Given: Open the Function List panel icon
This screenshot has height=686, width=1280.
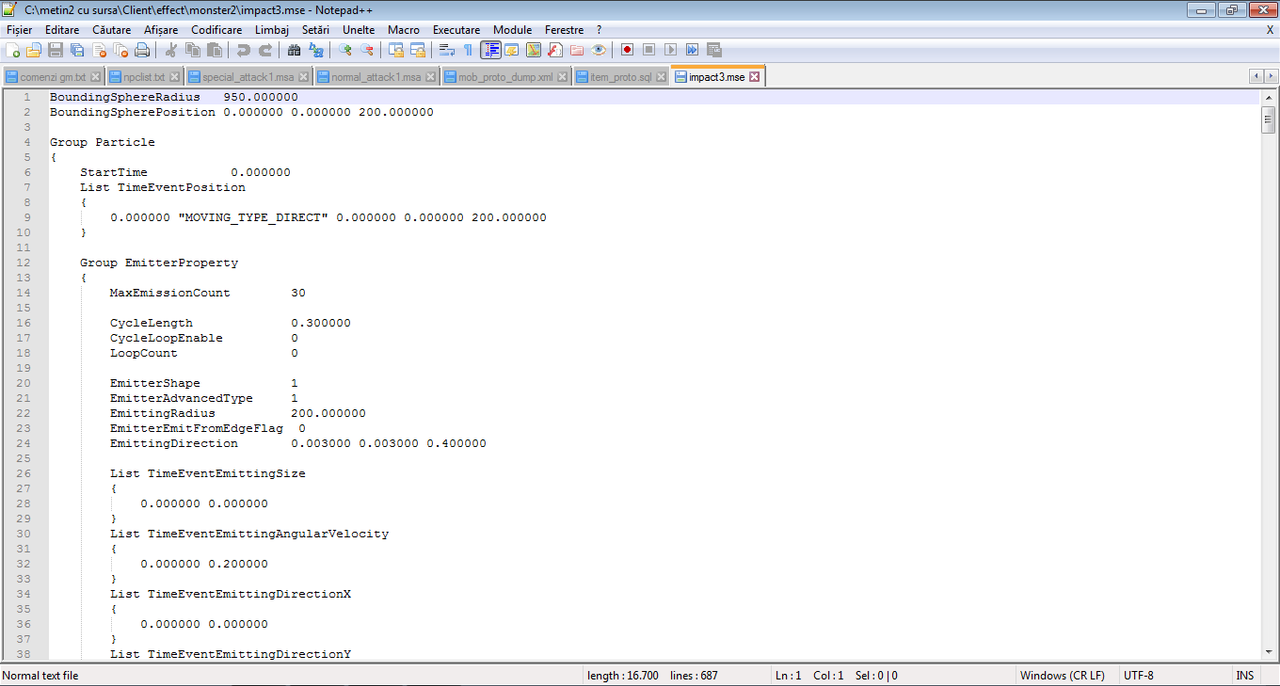Looking at the screenshot, I should 555,50.
